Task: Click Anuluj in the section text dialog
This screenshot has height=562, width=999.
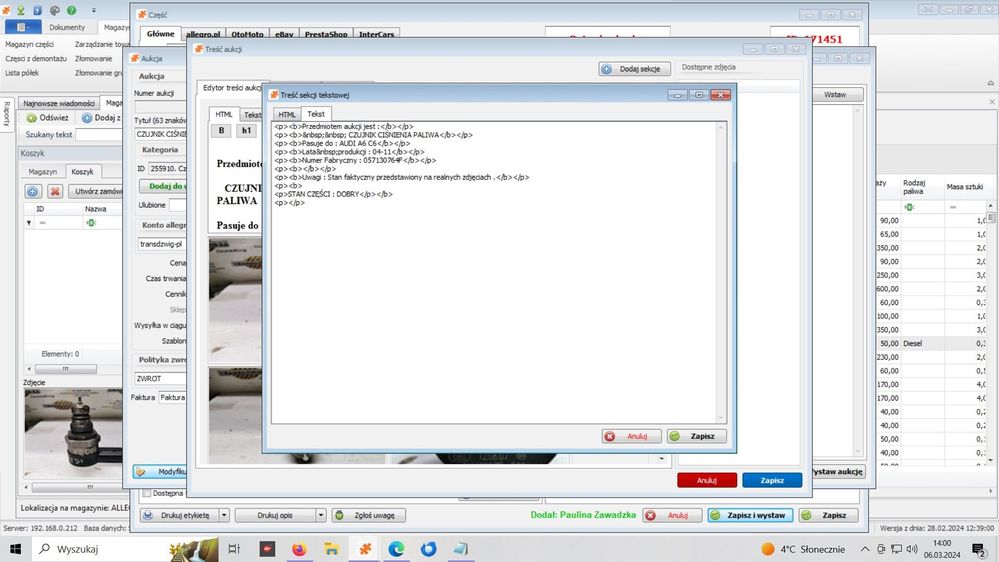Action: pos(631,436)
